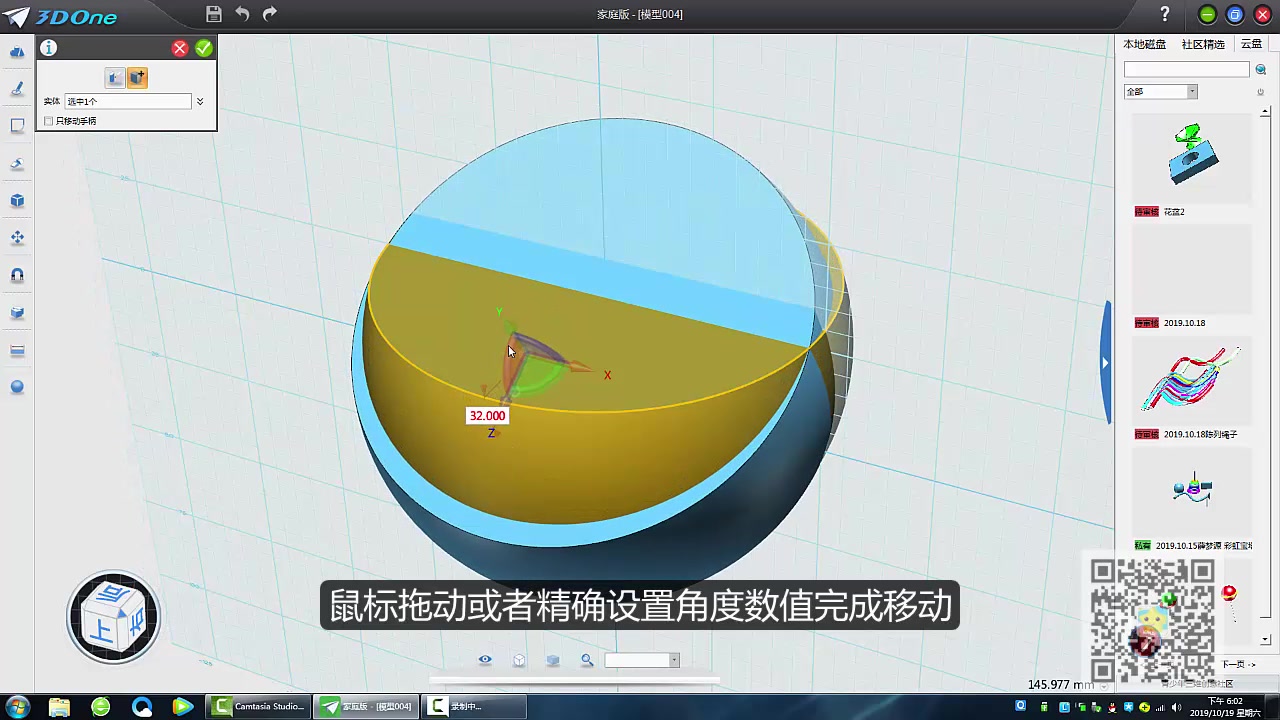Open the 2019.10.18阵列绳子 model thumbnail
1280x720 pixels.
pyautogui.click(x=1191, y=382)
